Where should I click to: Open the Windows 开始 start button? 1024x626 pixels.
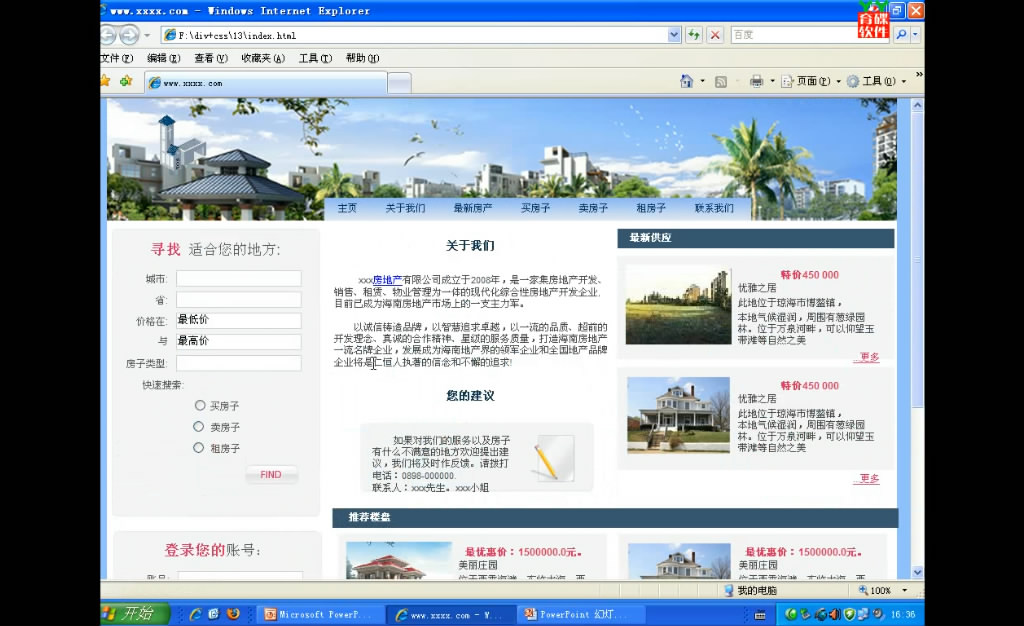pyautogui.click(x=134, y=614)
